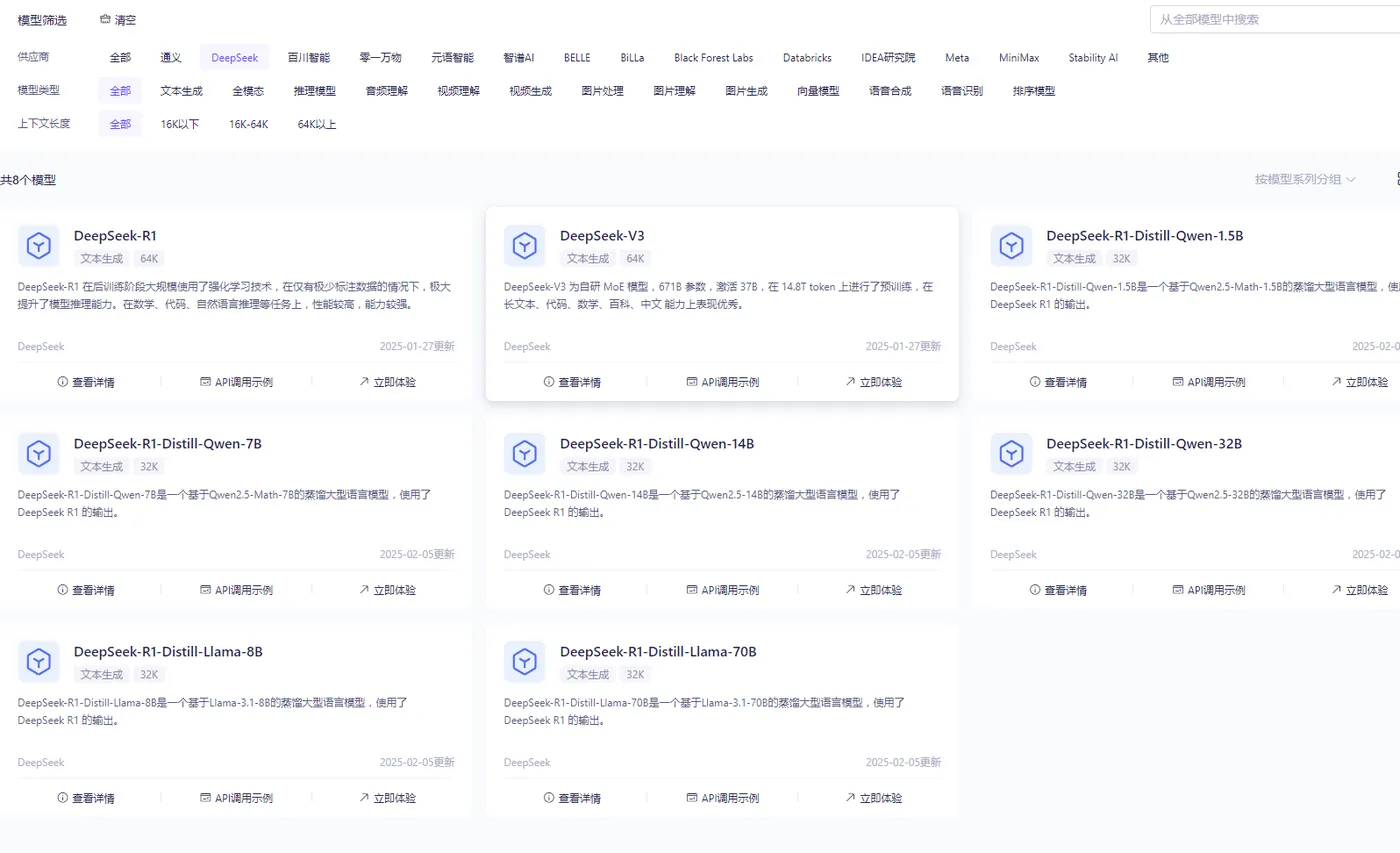1400x853 pixels.
Task: Try DeepSeek-R1 now via 立即体验
Action: (x=387, y=382)
